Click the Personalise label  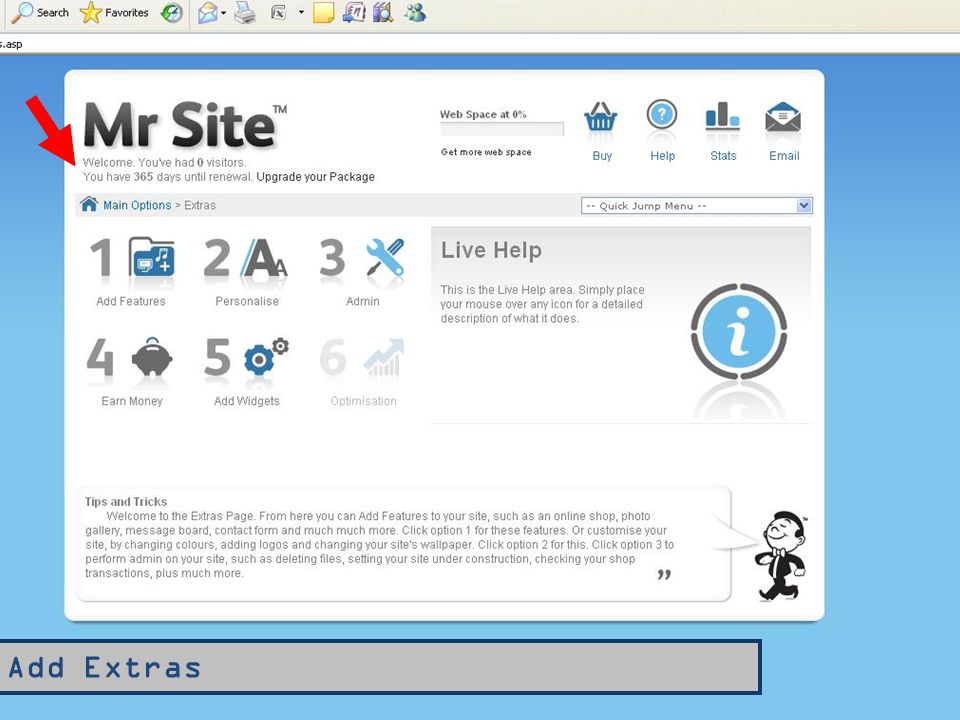tap(247, 301)
